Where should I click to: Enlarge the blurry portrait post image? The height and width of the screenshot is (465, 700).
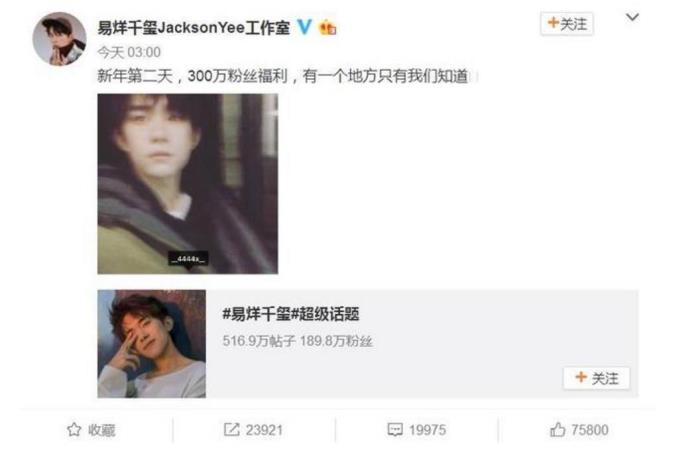(x=188, y=184)
